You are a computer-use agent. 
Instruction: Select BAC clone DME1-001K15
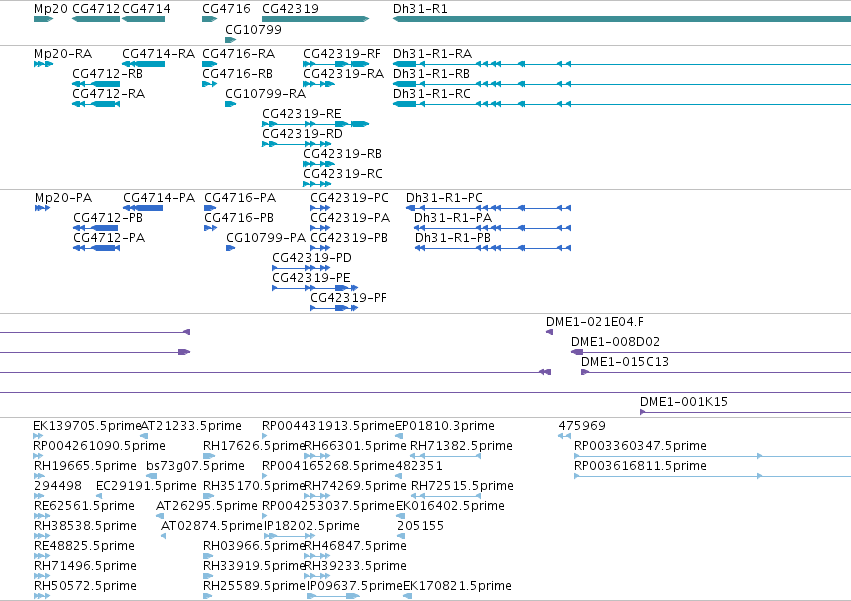click(x=684, y=402)
